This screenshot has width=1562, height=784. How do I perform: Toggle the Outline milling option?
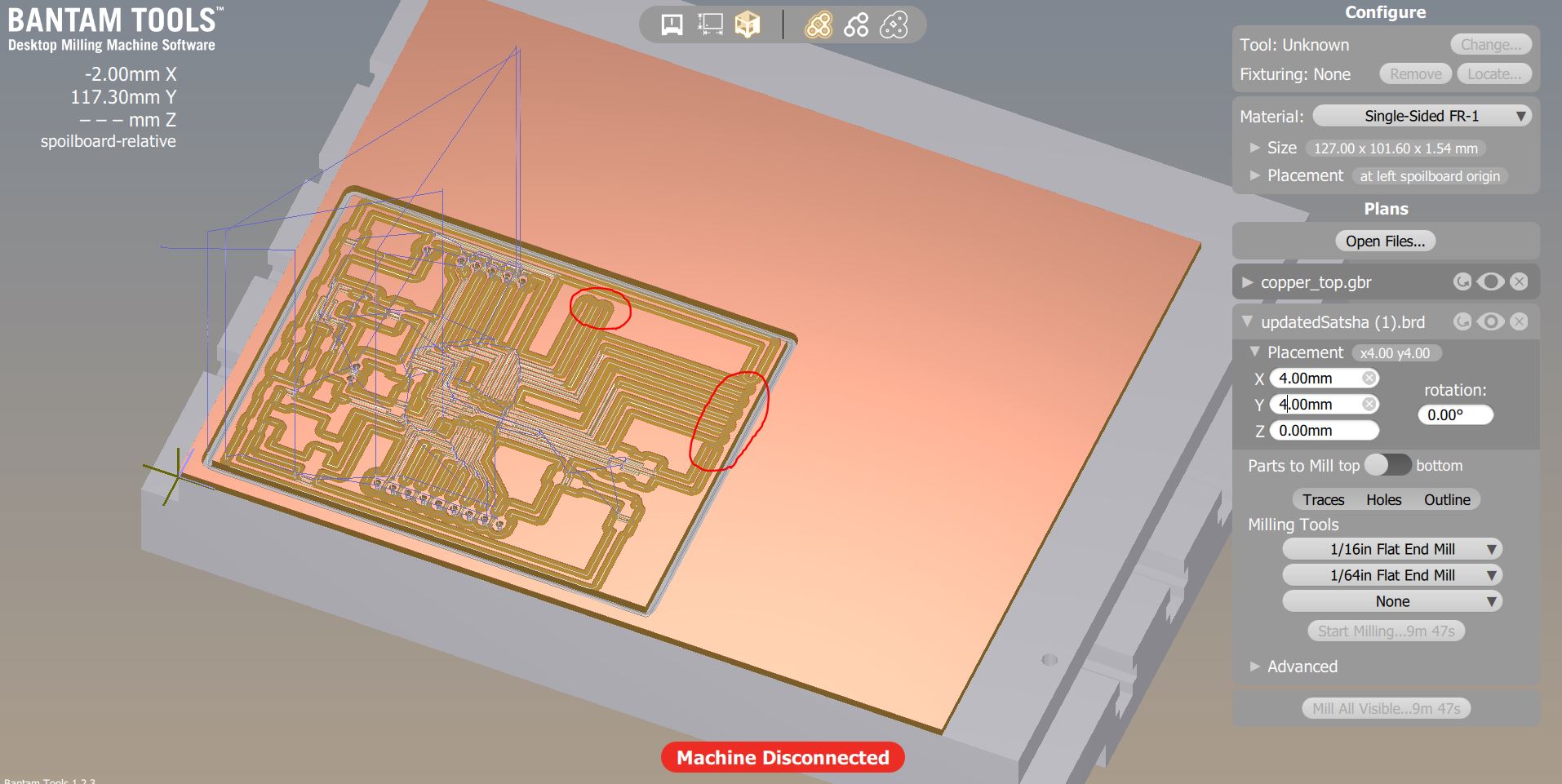click(1447, 499)
